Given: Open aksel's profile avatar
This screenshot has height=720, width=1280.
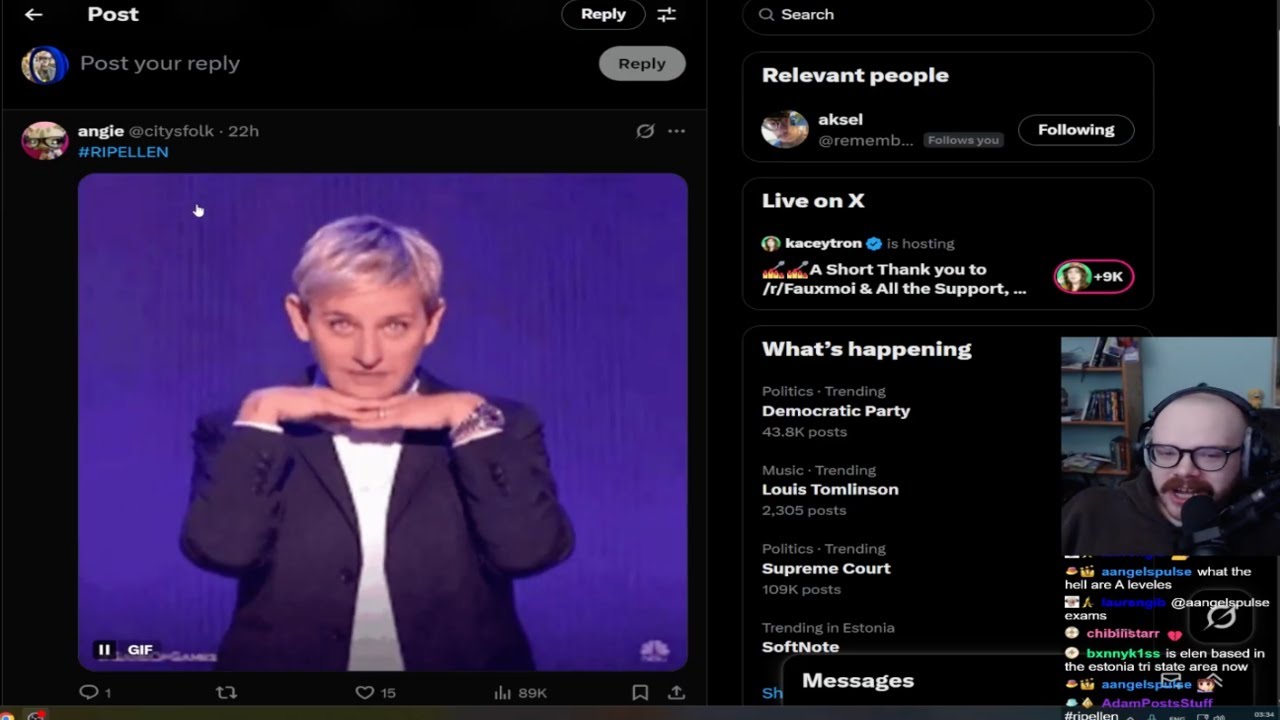Looking at the screenshot, I should coord(785,130).
